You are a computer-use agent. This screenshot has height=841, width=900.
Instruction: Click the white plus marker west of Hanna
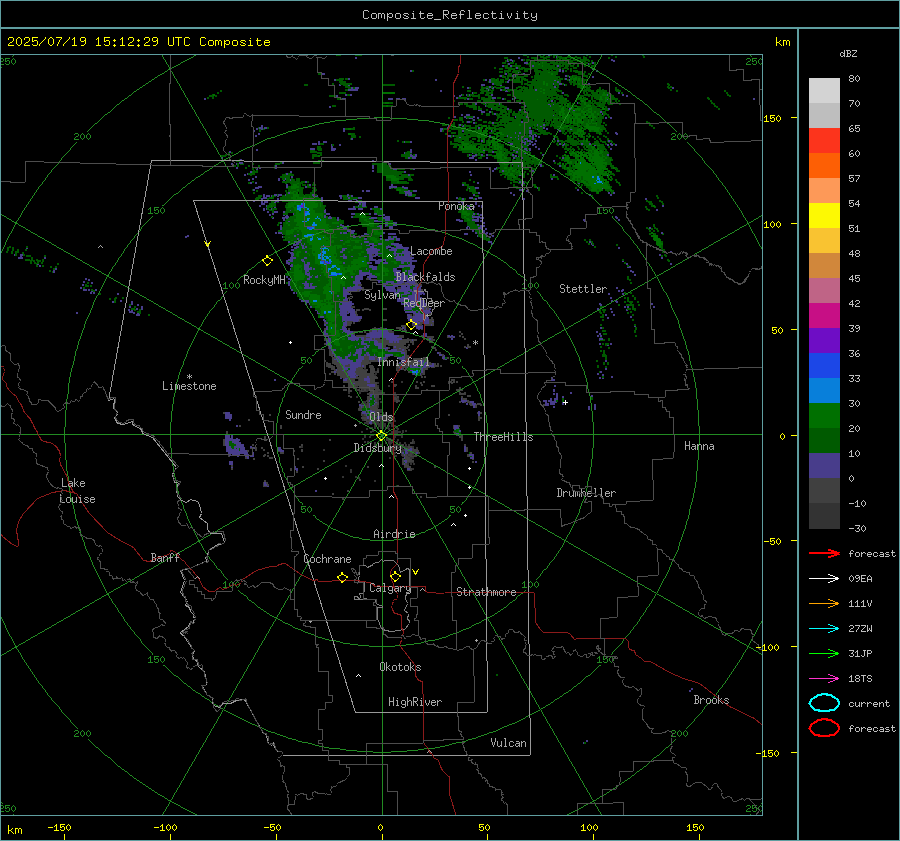(x=565, y=402)
